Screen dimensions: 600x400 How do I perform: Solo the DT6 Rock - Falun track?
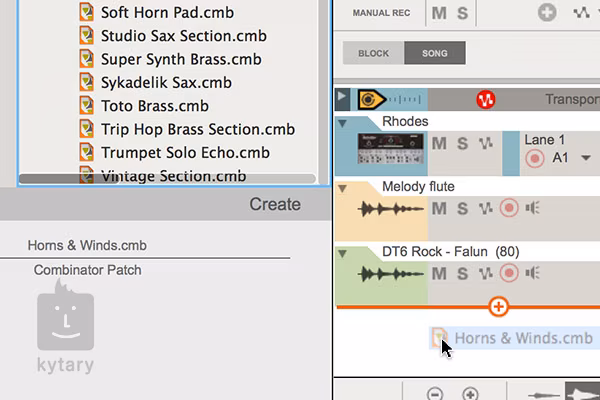click(x=463, y=273)
